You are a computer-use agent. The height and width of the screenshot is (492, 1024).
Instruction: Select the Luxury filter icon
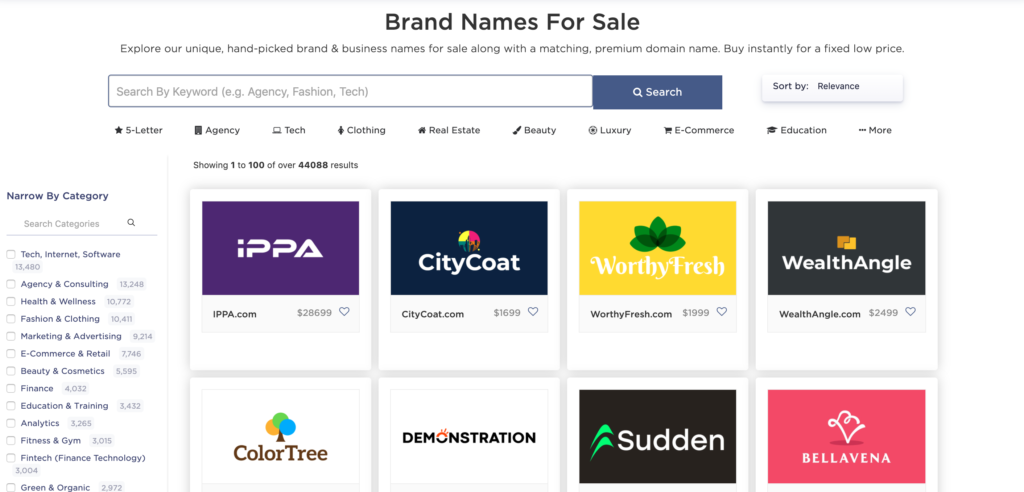click(593, 130)
